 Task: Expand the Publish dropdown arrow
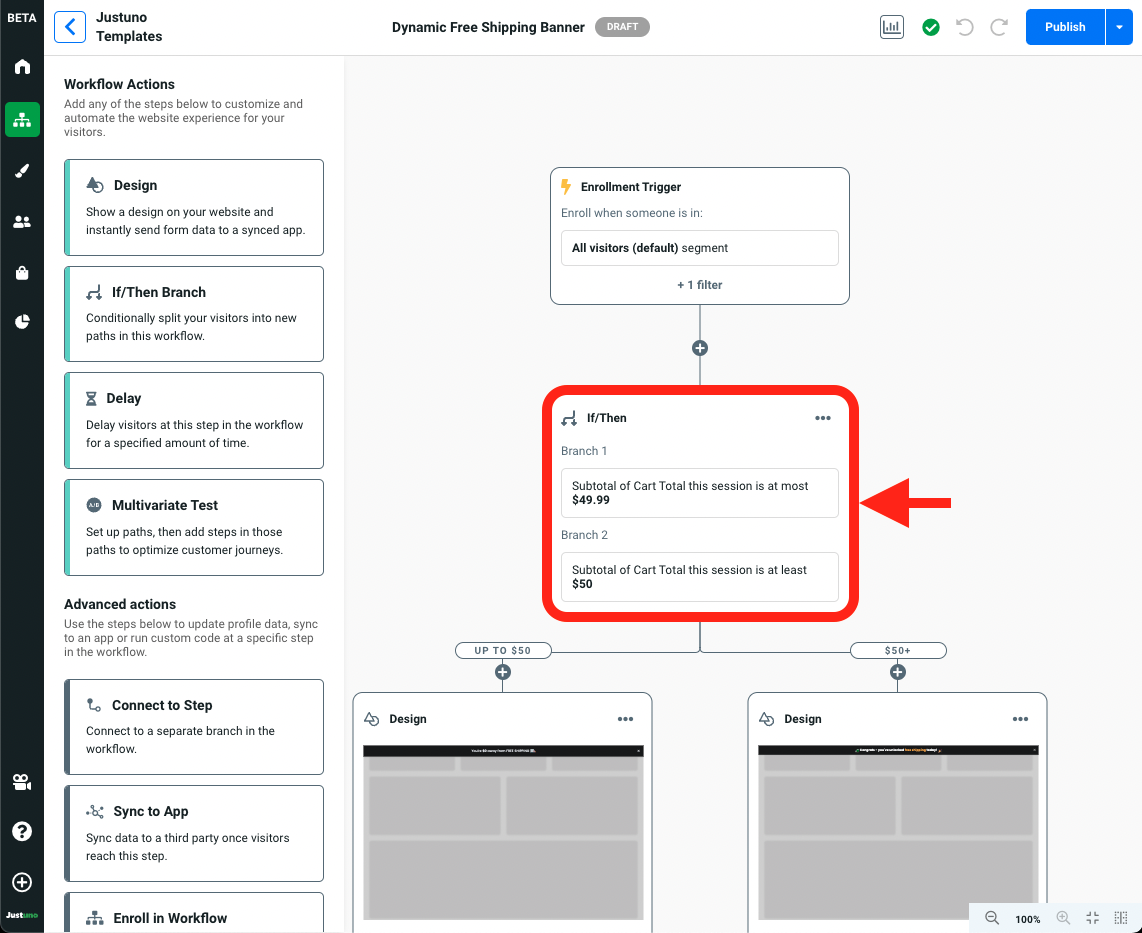pyautogui.click(x=1119, y=27)
